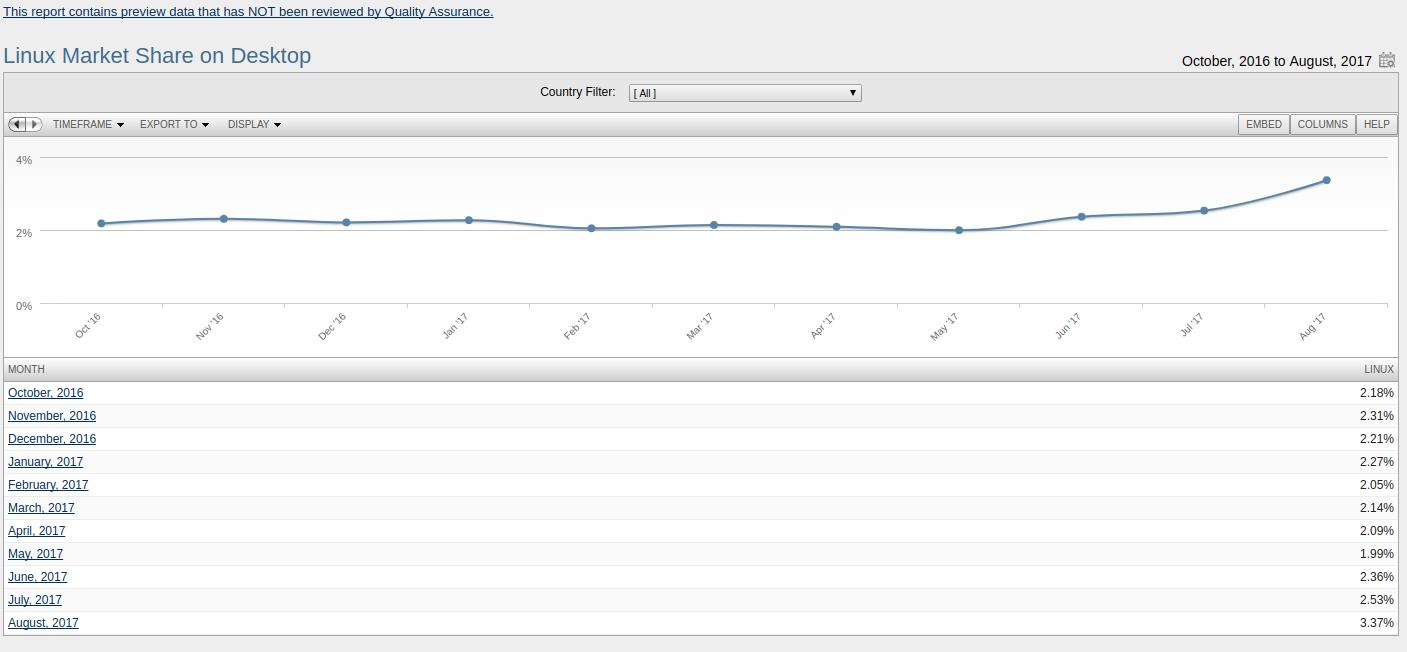Click the 2.31% value cell
Viewport: 1407px width, 652px height.
point(1377,416)
